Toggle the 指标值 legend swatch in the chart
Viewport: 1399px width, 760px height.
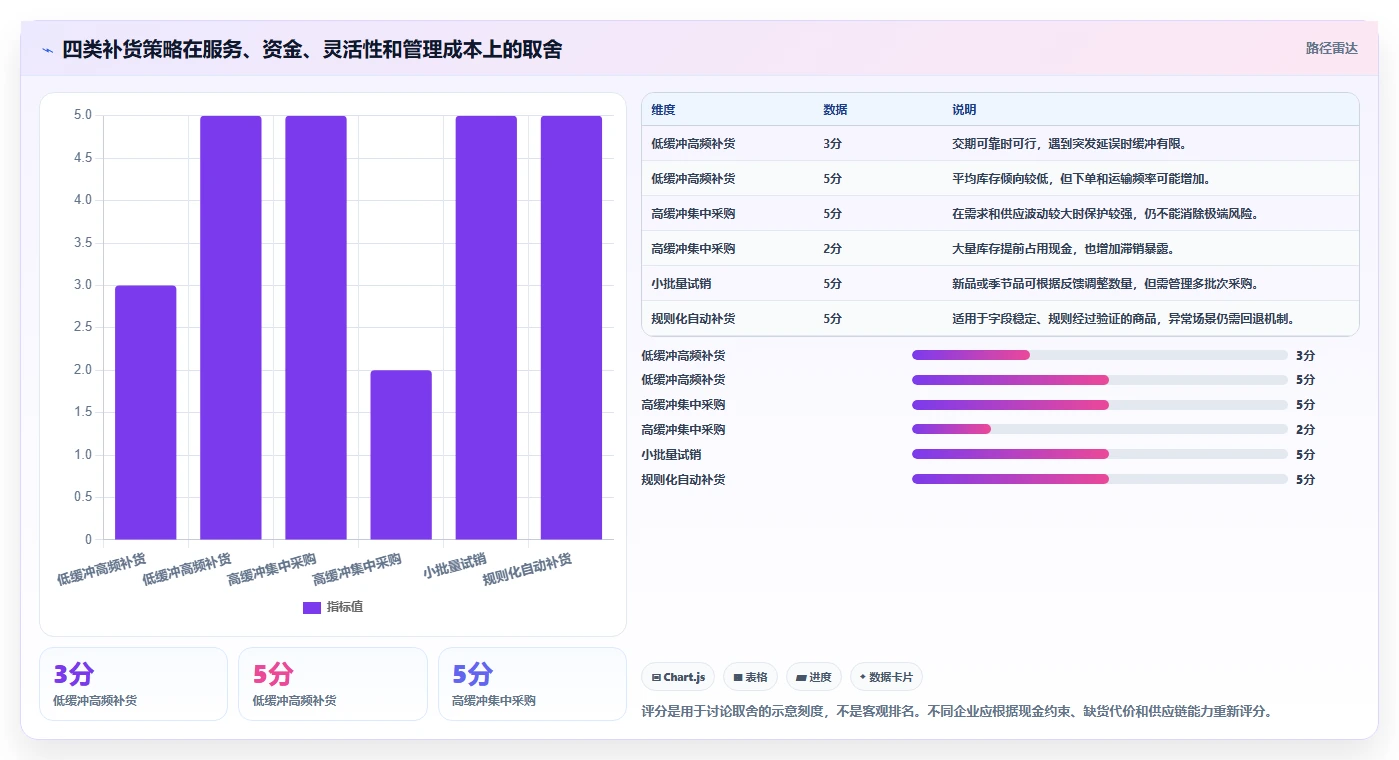(311, 607)
